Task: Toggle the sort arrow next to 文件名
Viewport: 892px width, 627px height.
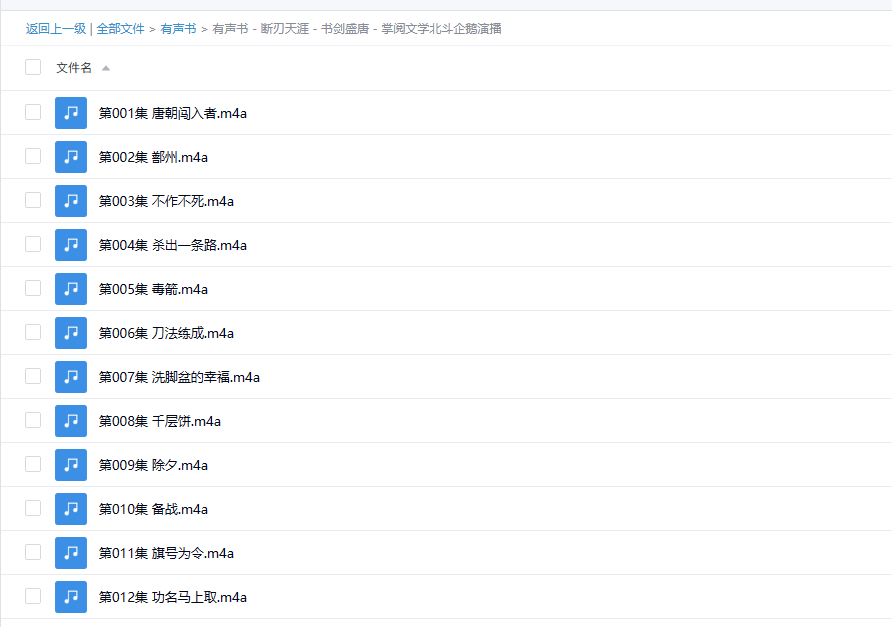Action: (x=106, y=67)
